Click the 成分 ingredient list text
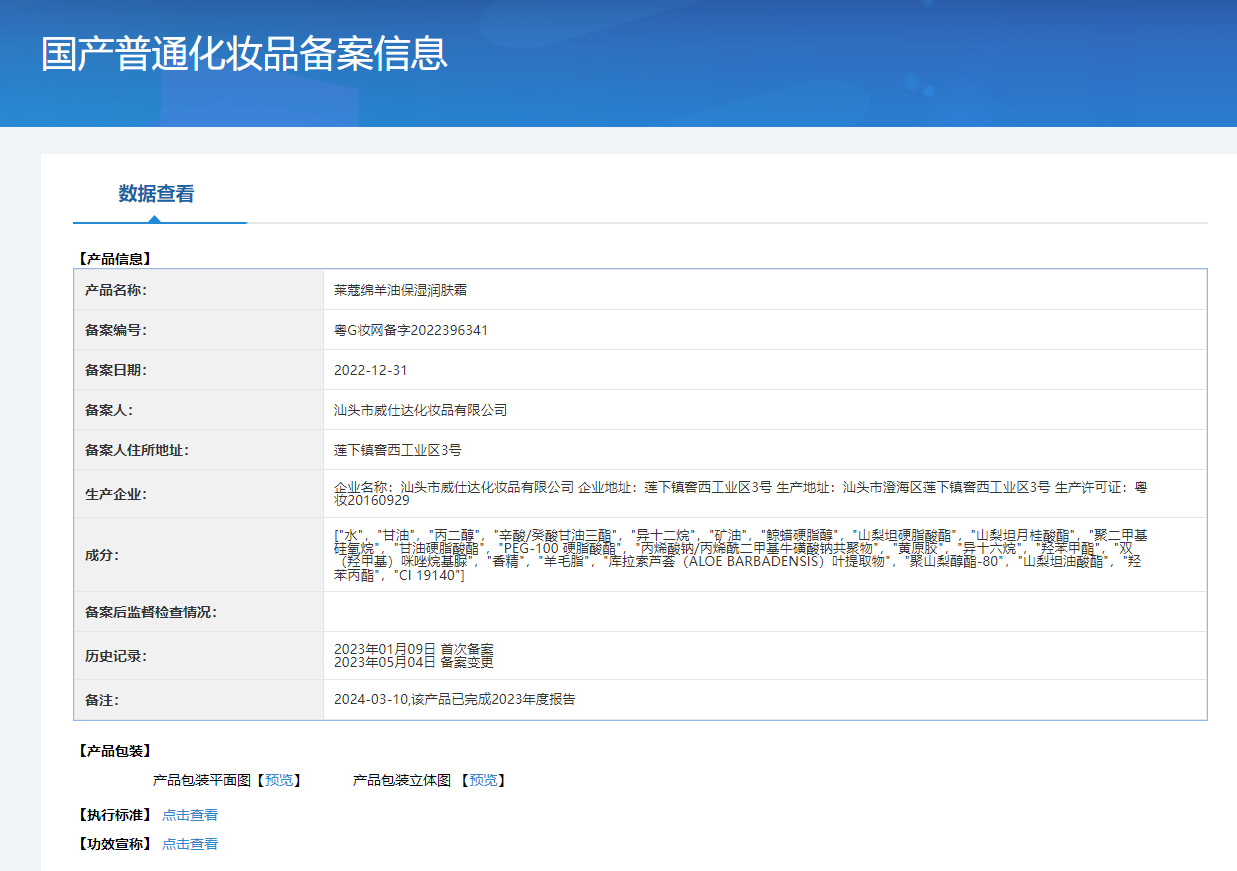Image resolution: width=1237 pixels, height=871 pixels. point(740,555)
